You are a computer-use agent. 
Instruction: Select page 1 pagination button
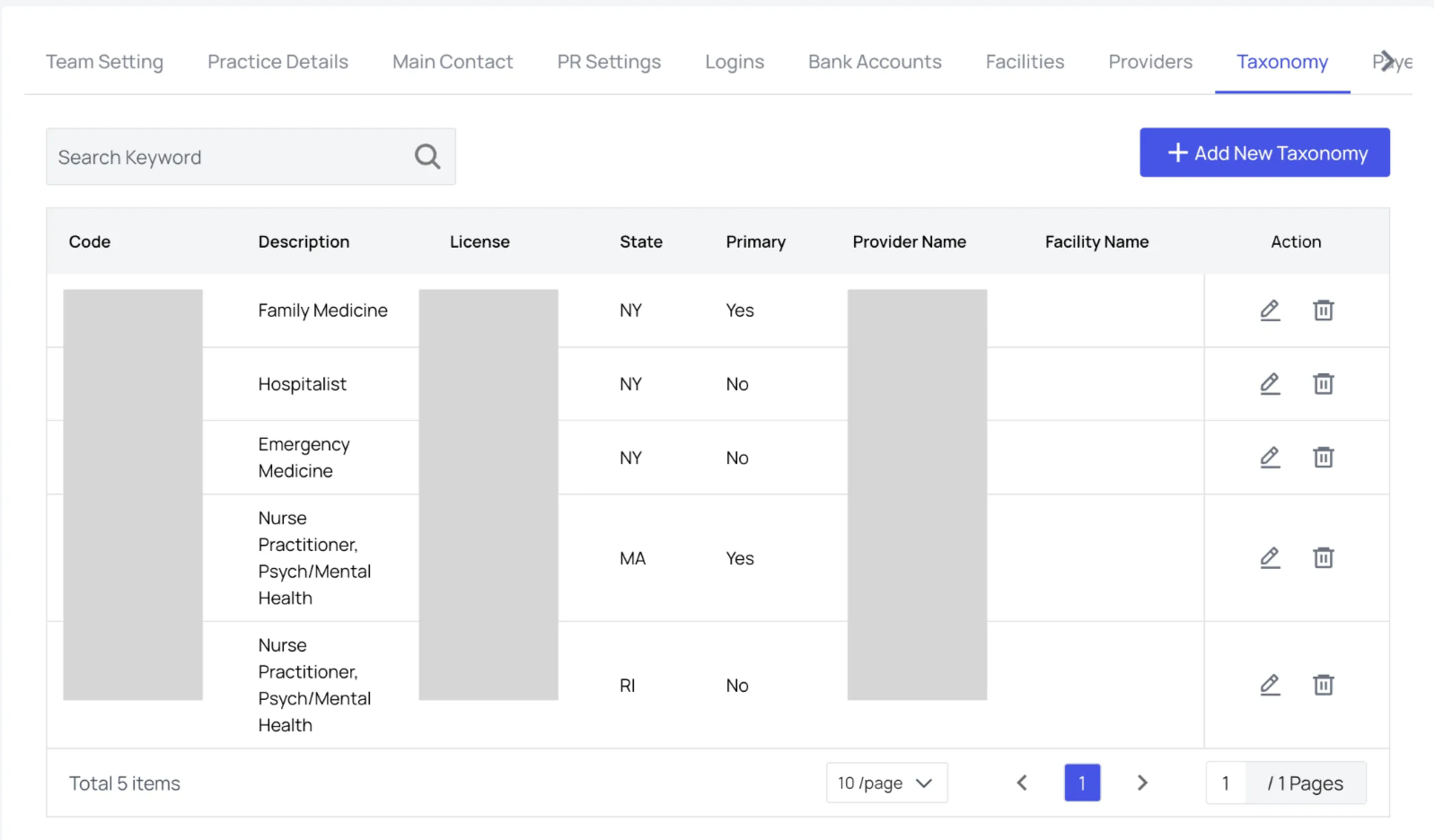click(1082, 783)
